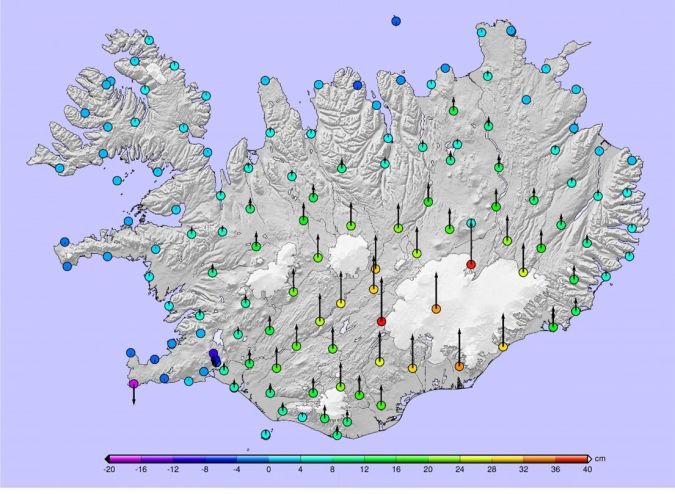The image size is (675, 494).
Task: Click the white right arrow end of color bar
Action: [x=590, y=459]
